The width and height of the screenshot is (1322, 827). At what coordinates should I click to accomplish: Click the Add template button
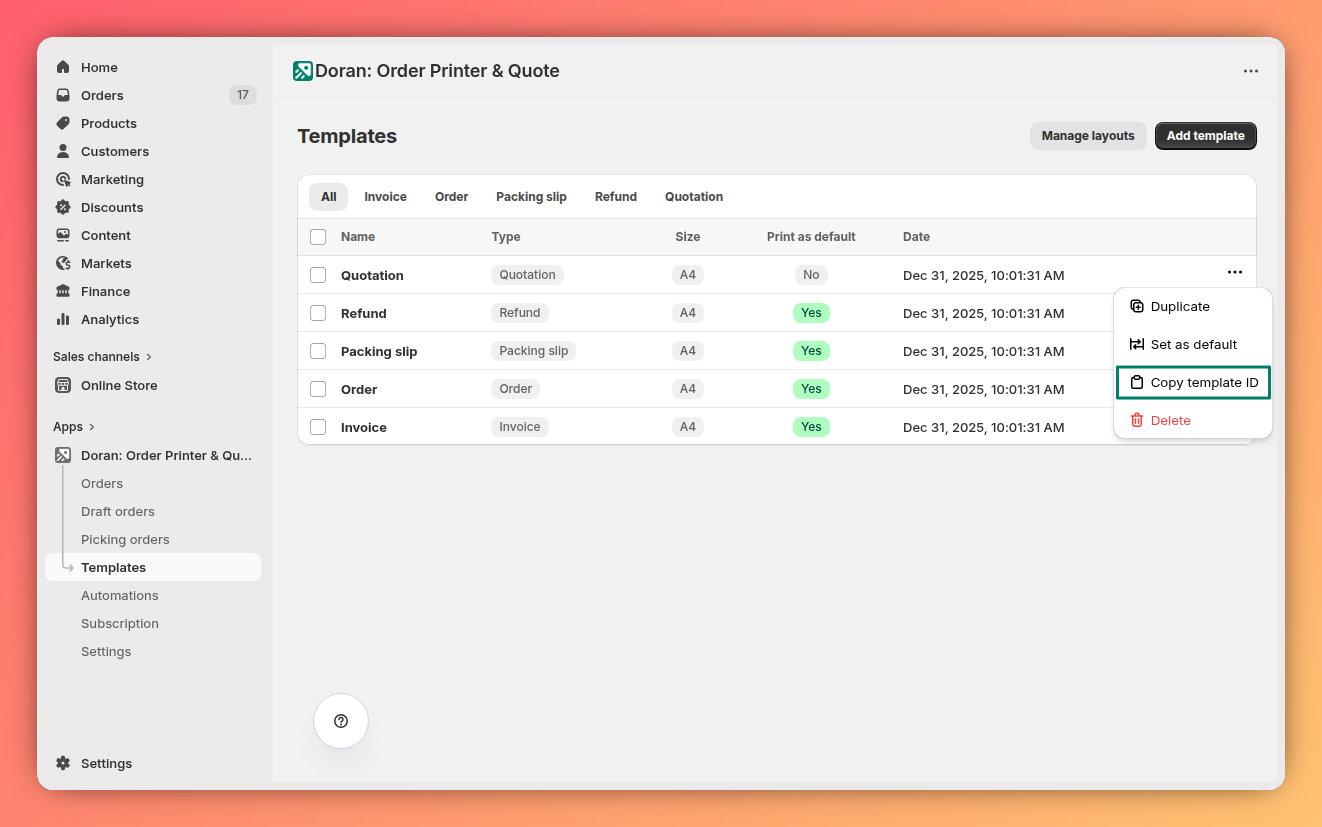point(1205,136)
